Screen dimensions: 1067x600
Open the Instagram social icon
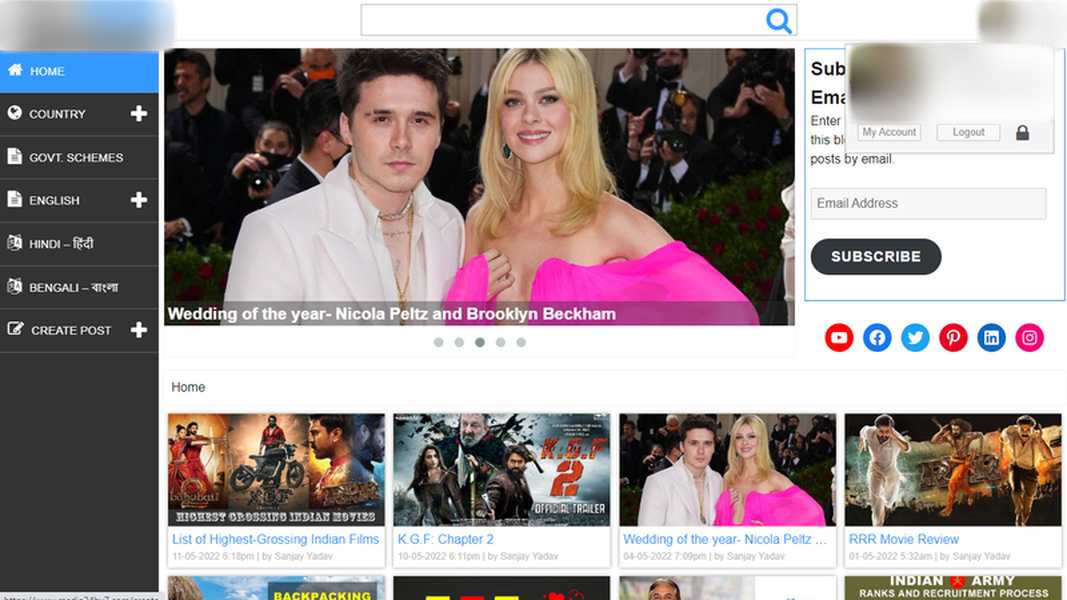pos(1030,337)
